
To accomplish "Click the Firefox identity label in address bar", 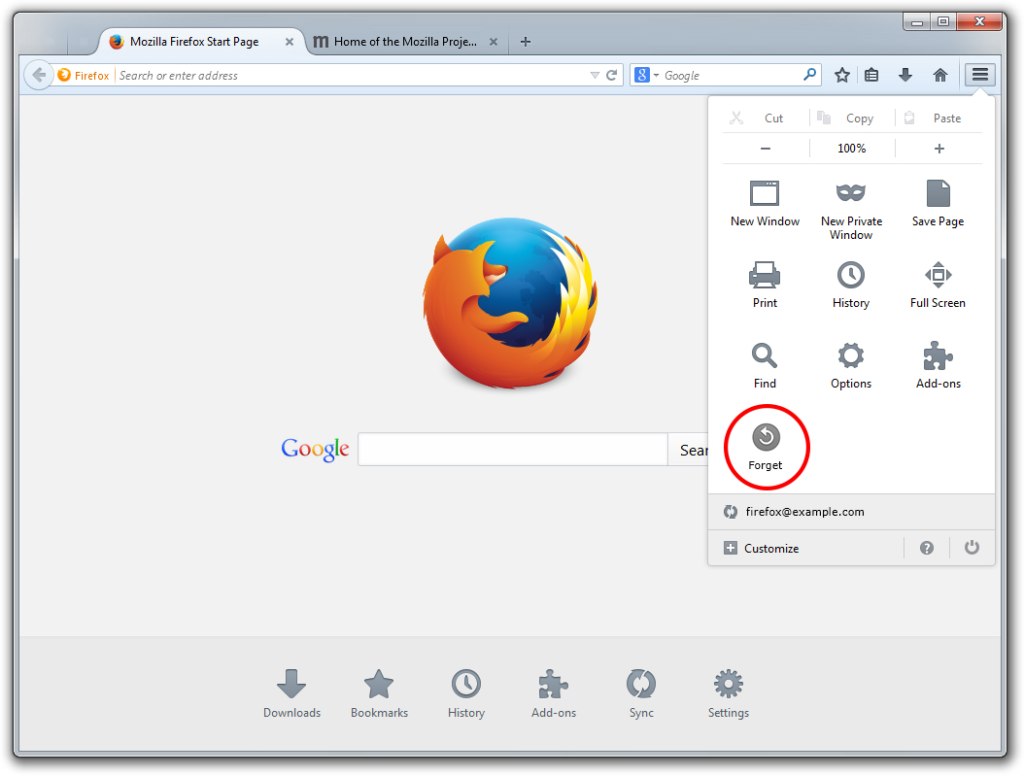I will (x=84, y=75).
